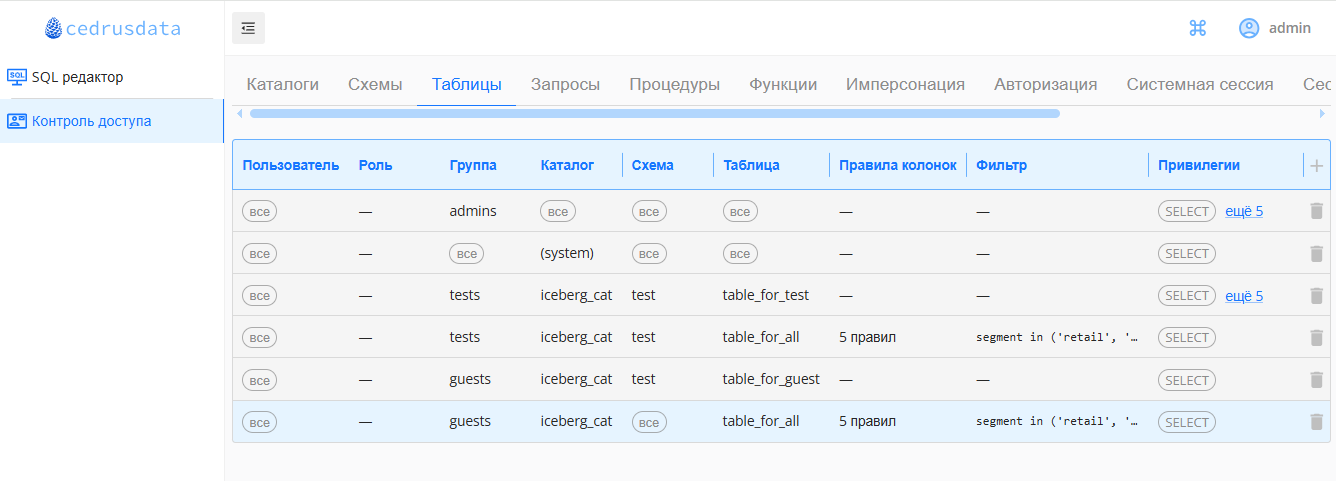The image size is (1336, 481).
Task: Open the Схемы tab
Action: [375, 85]
